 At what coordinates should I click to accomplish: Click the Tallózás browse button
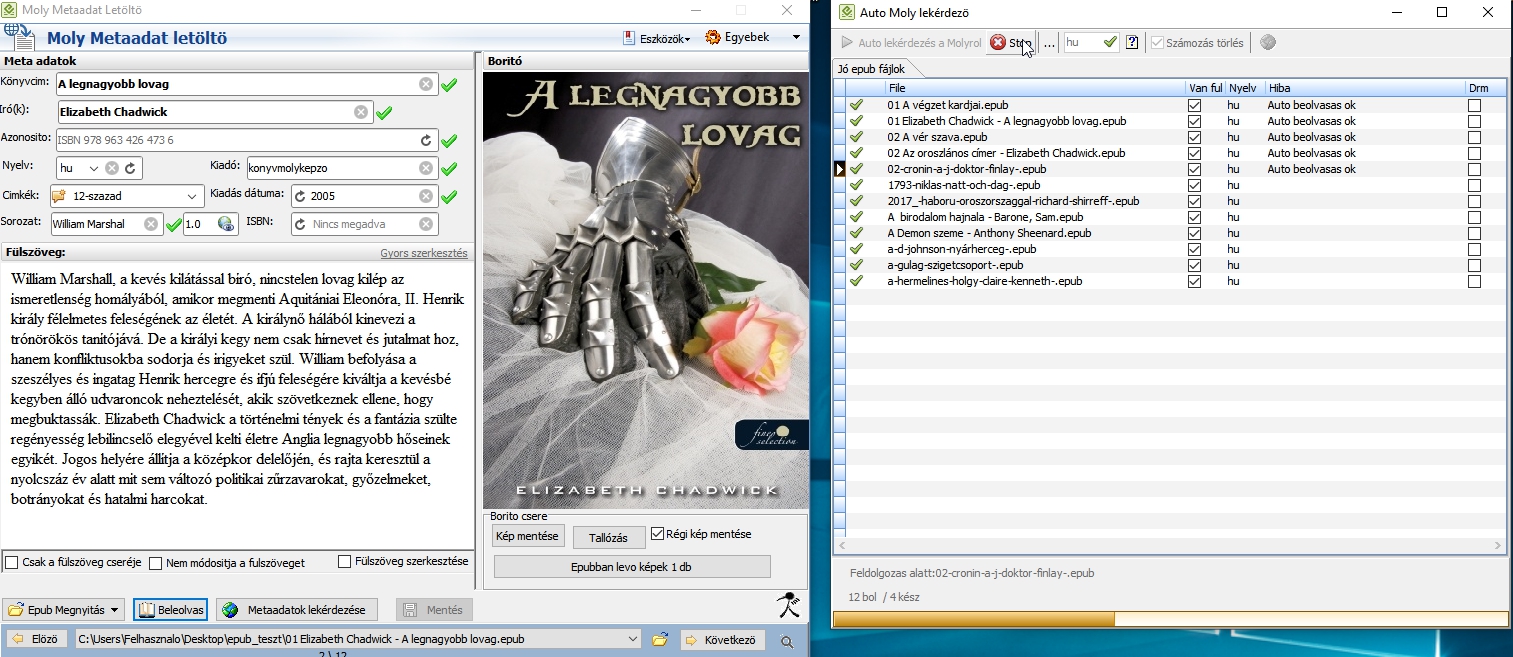pos(609,537)
